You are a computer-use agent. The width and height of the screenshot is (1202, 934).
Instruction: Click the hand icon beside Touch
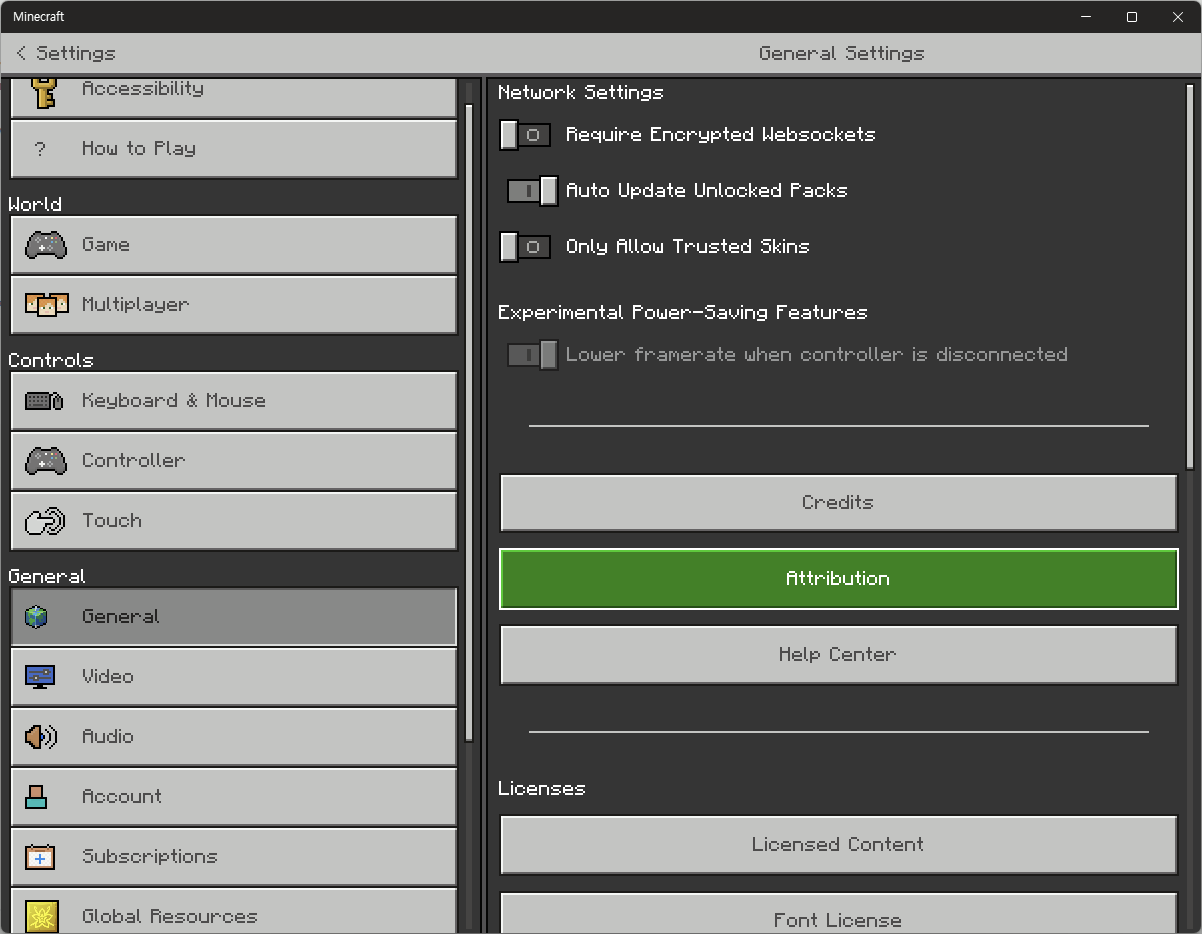coord(46,521)
